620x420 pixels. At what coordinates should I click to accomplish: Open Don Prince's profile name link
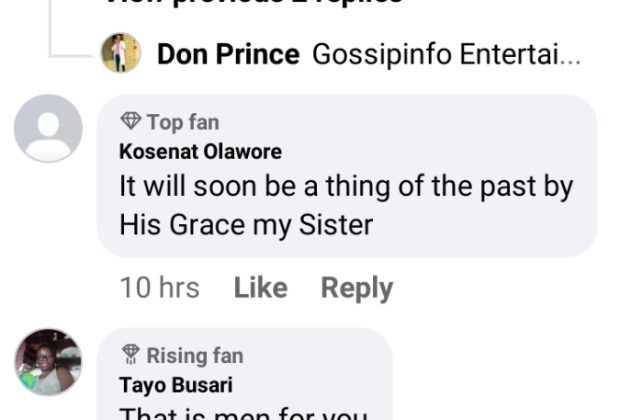228,54
